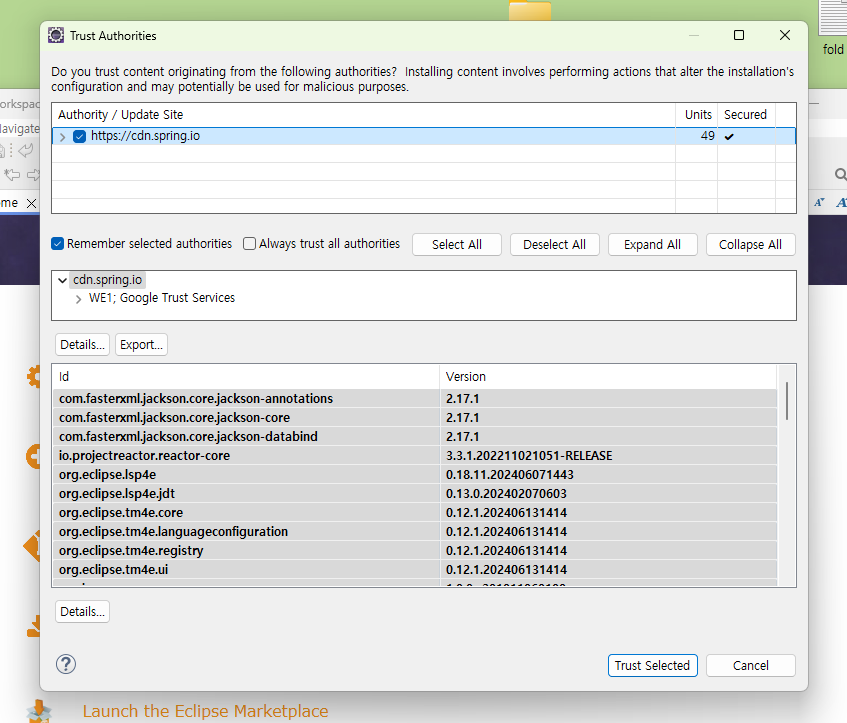Click the Secured column header
The height and width of the screenshot is (723, 847).
click(x=746, y=115)
